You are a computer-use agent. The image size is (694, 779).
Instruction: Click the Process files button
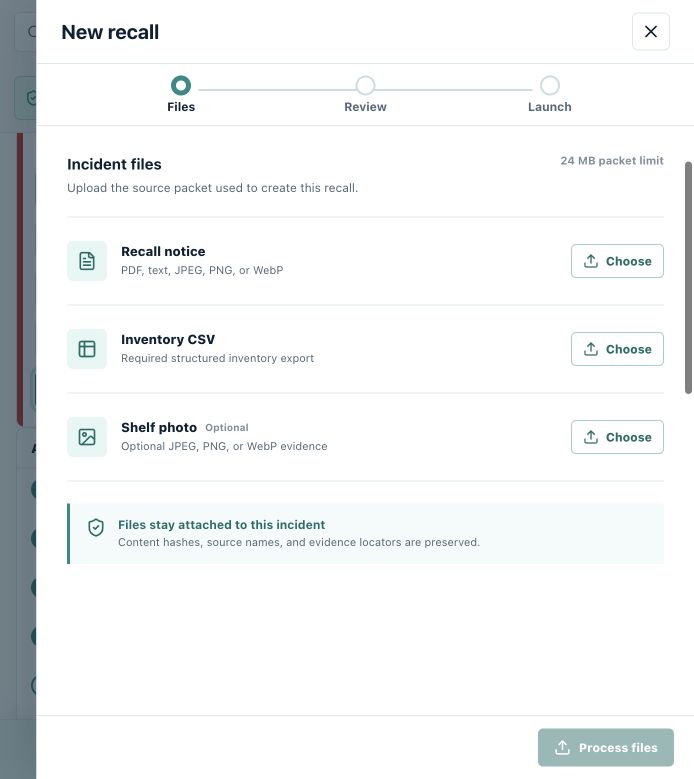click(606, 747)
